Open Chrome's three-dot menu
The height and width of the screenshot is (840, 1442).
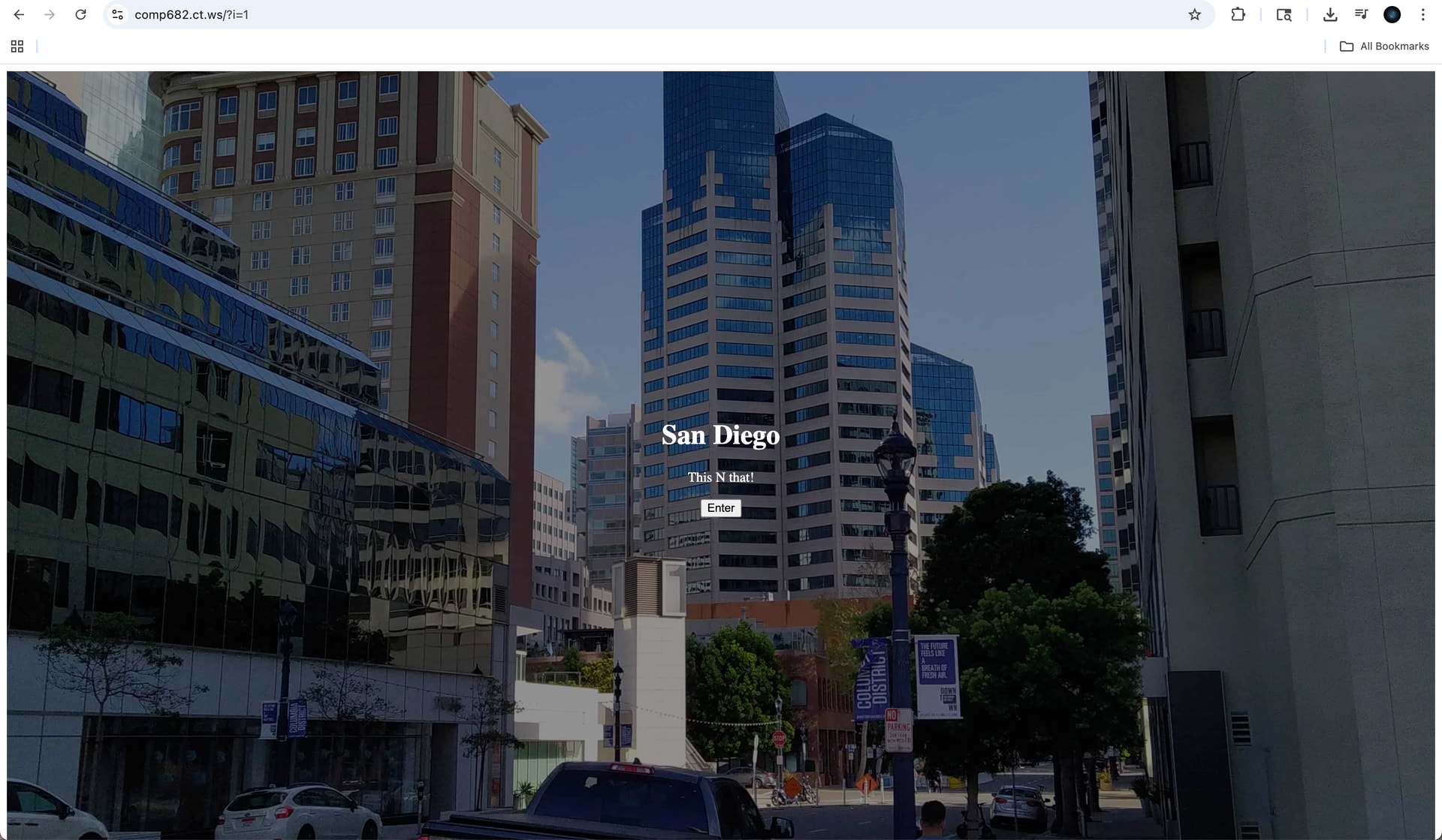coord(1422,15)
